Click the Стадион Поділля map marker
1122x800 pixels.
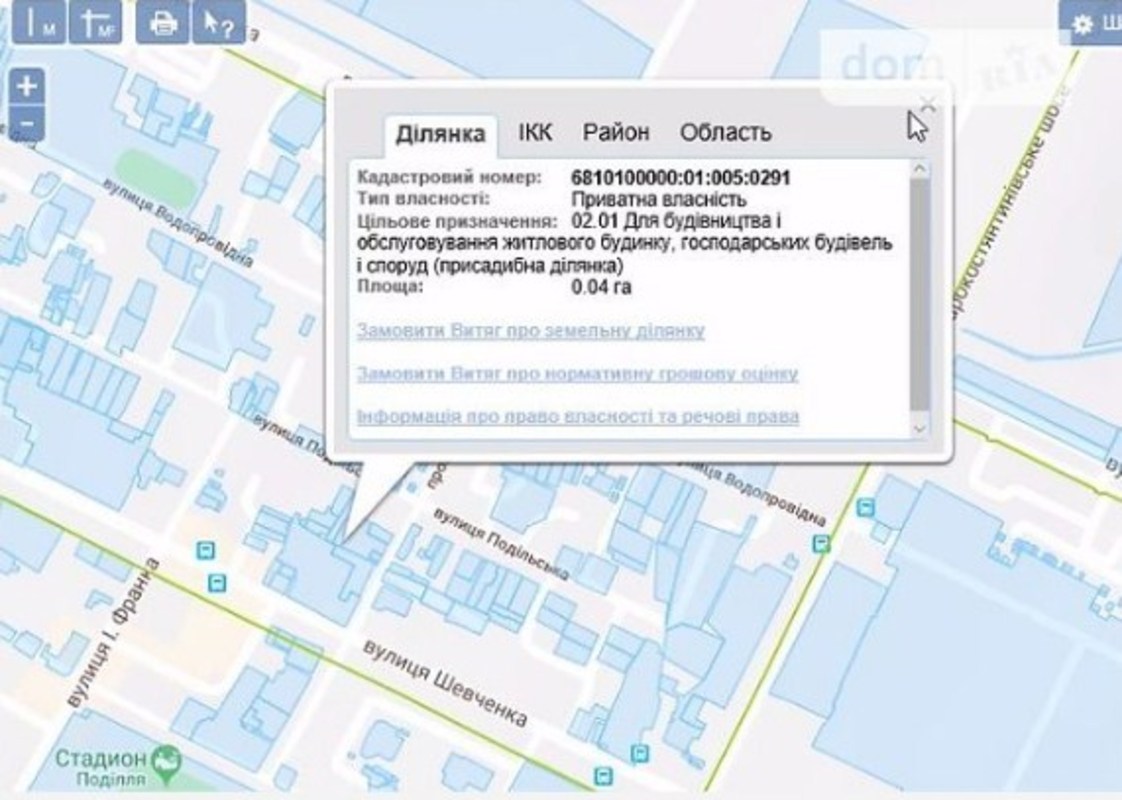[168, 758]
